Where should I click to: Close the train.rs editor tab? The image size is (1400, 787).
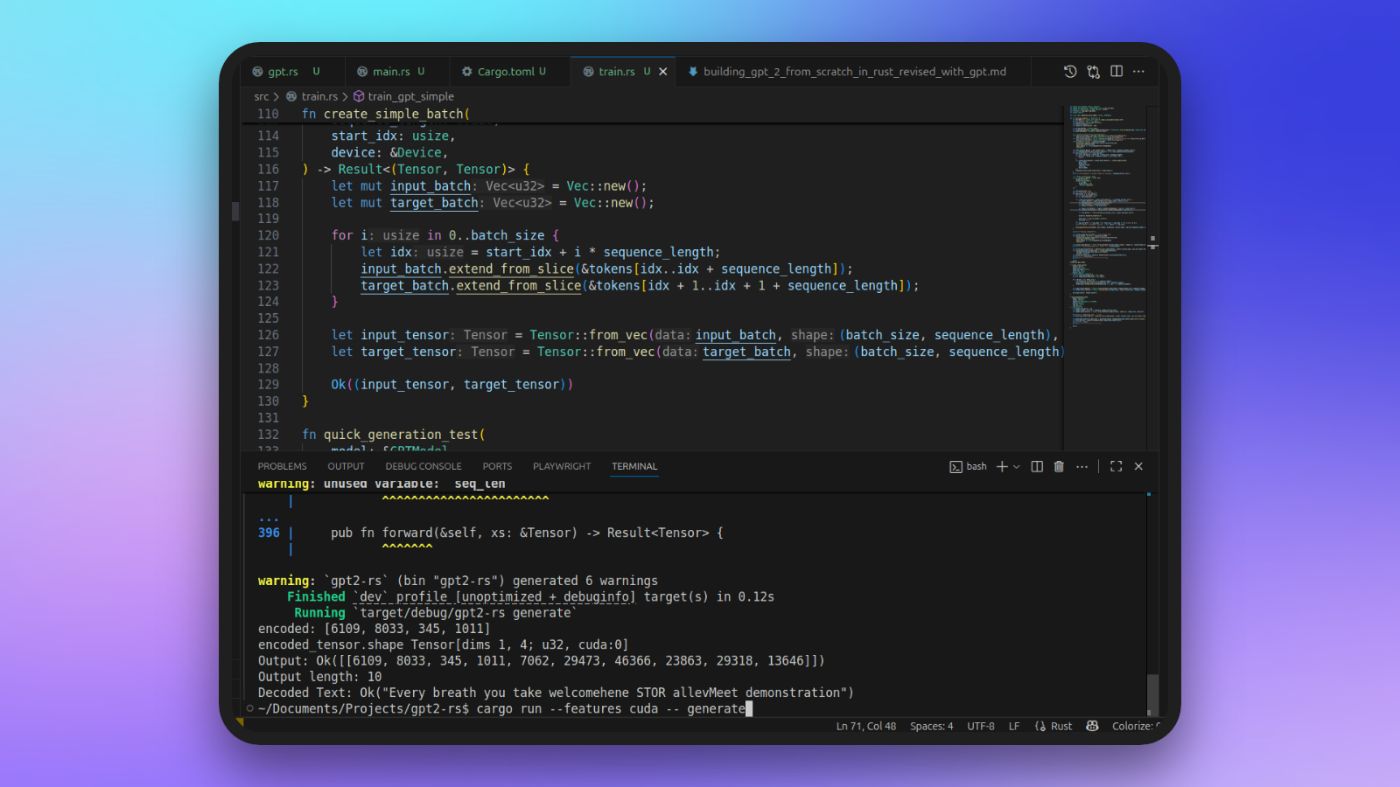coord(663,72)
